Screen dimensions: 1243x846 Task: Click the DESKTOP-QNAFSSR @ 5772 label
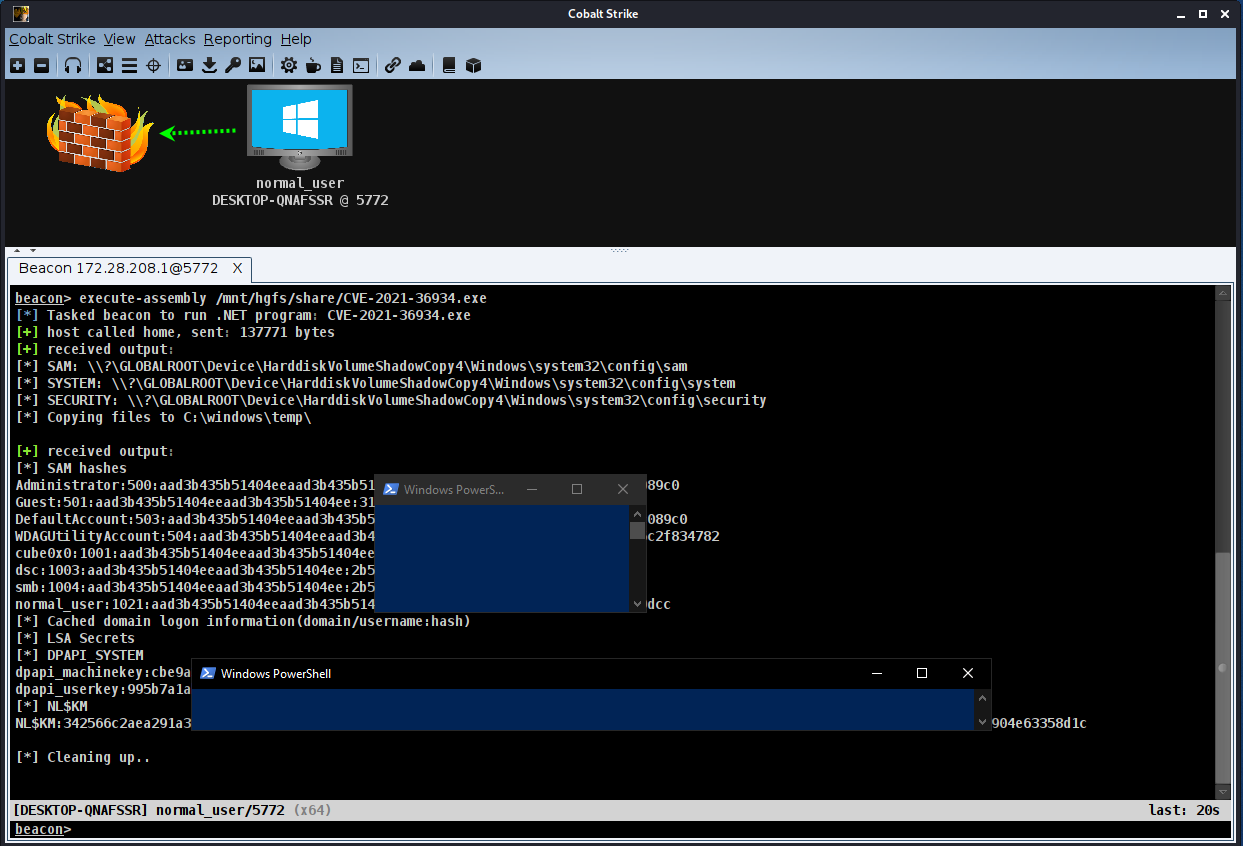[300, 200]
